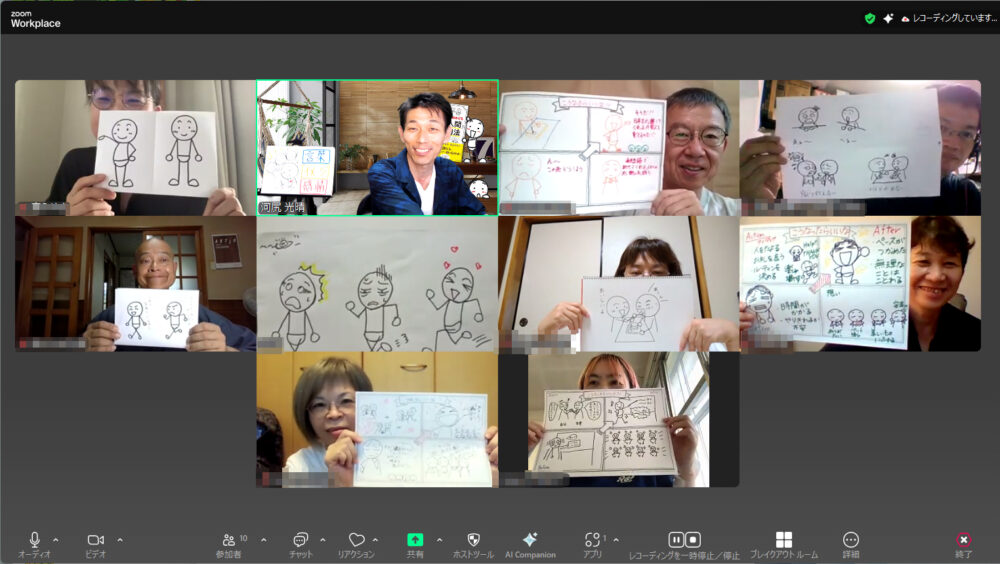This screenshot has width=1000, height=564.
Task: Open the participants (参加者) panel
Action: 229,540
